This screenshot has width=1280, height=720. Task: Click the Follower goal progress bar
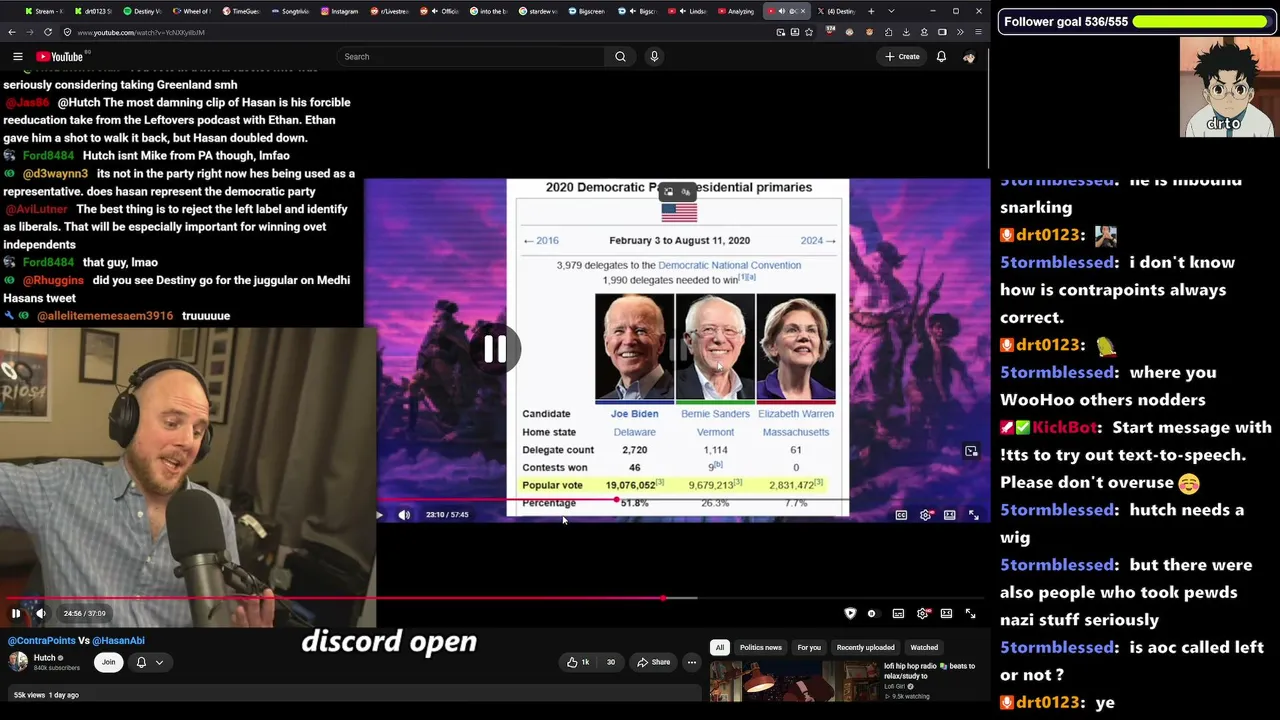coord(1199,22)
